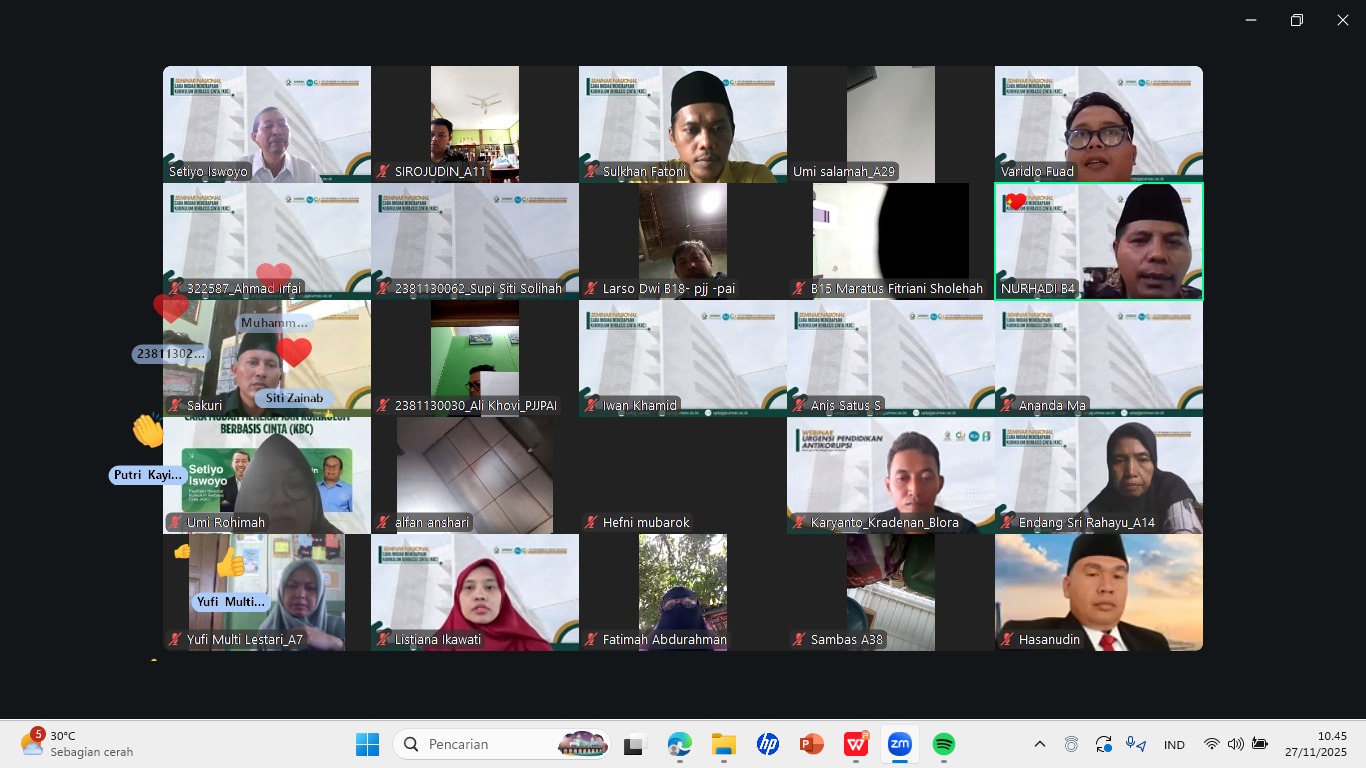Viewport: 1366px width, 768px height.
Task: Open the weather widget showing 30°C
Action: point(75,744)
